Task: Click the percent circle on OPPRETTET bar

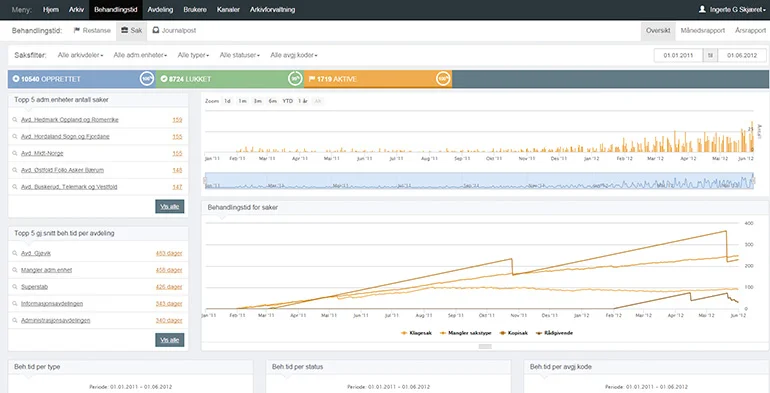Action: tap(147, 79)
